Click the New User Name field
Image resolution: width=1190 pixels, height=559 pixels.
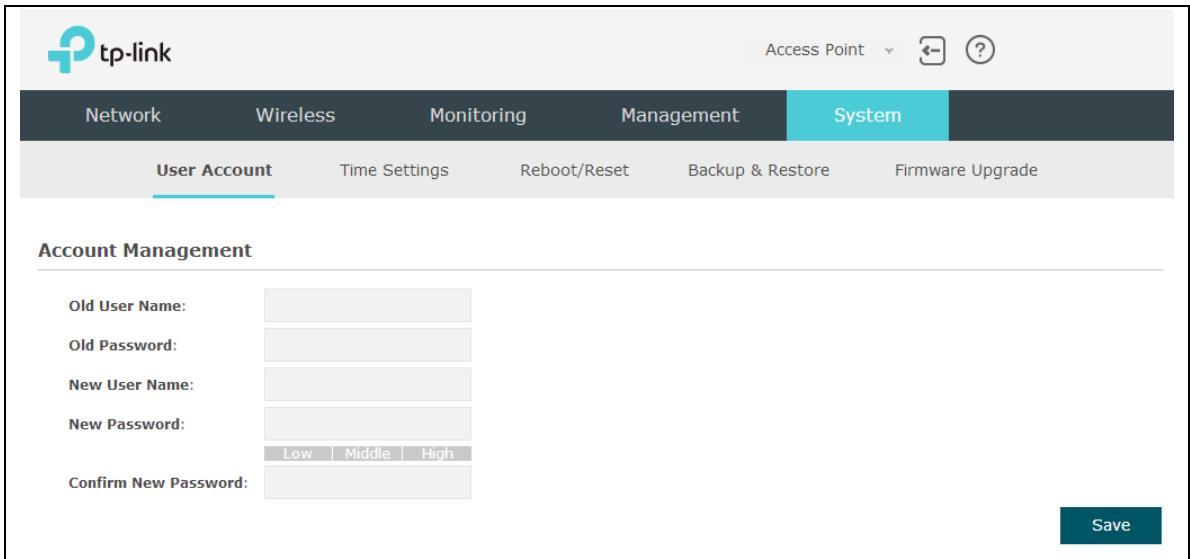click(367, 385)
